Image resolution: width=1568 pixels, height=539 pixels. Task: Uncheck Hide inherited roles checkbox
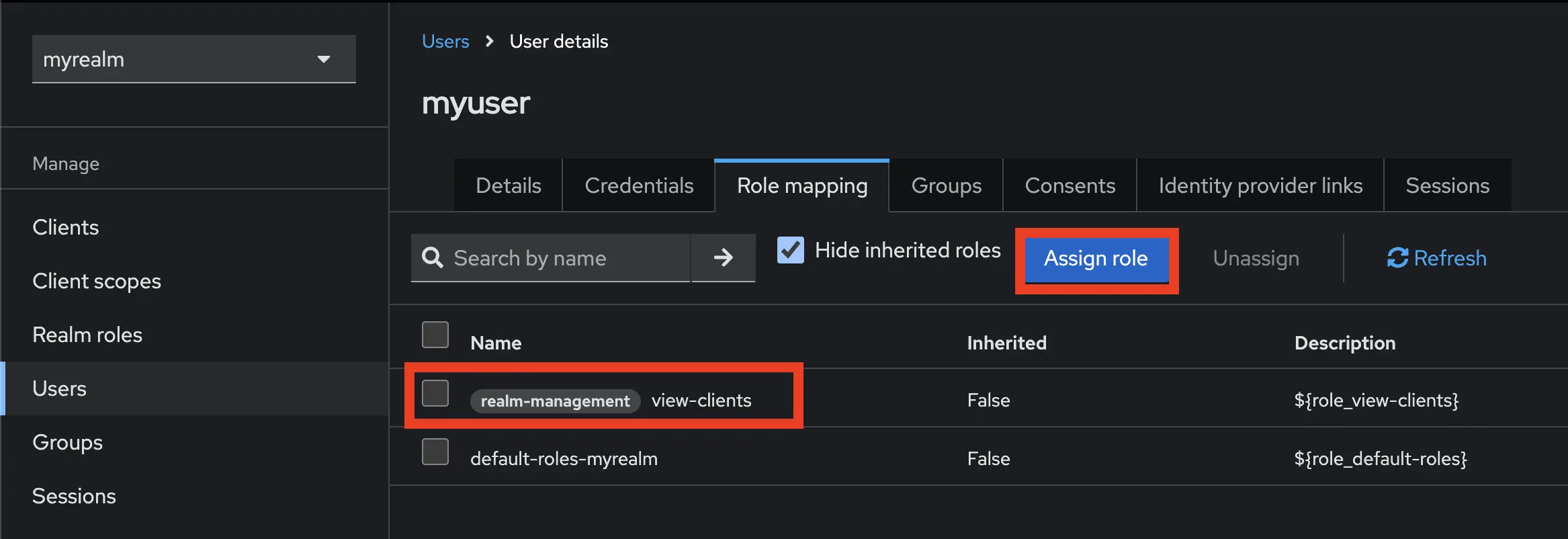click(x=790, y=250)
